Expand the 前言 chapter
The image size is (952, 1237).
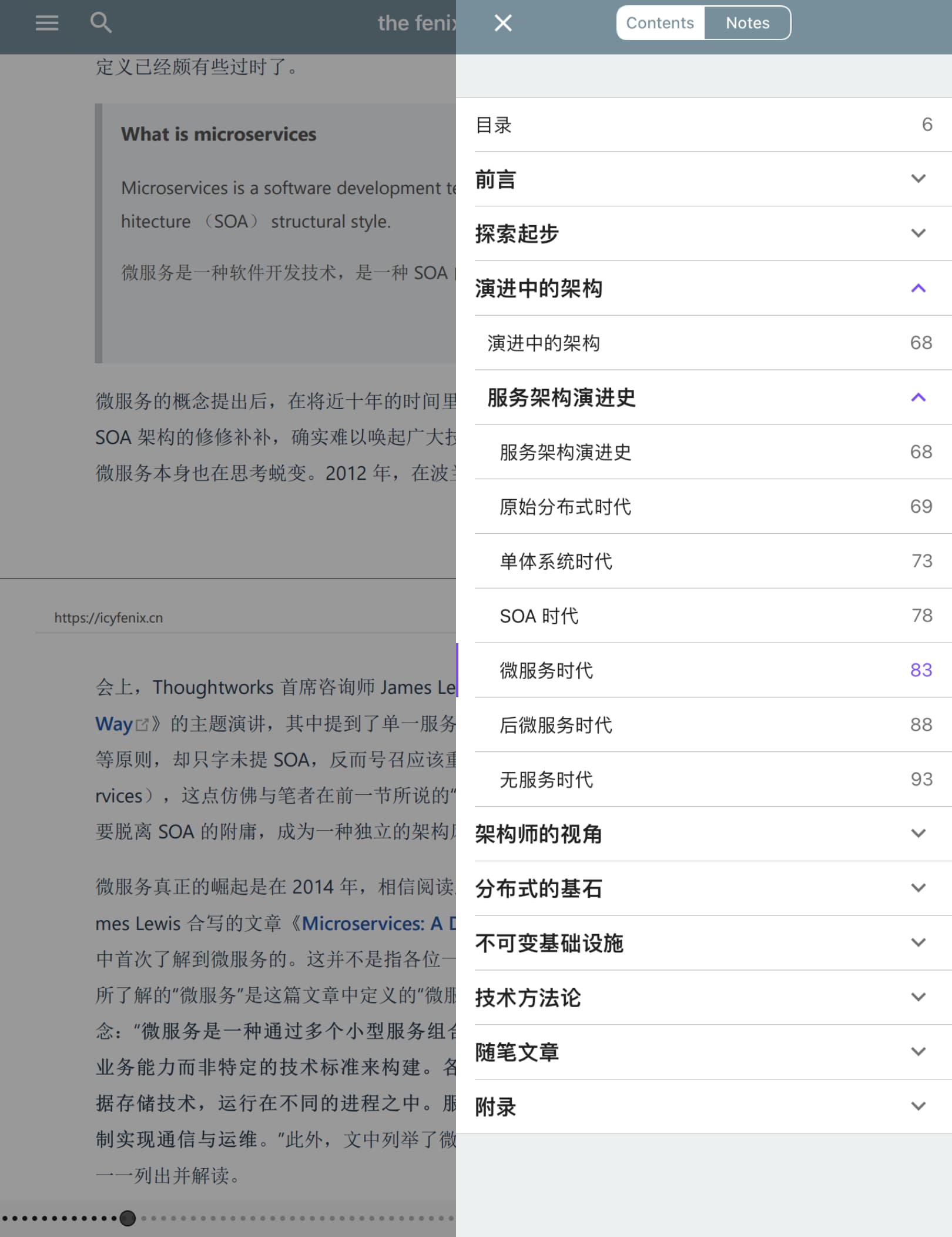tap(918, 179)
